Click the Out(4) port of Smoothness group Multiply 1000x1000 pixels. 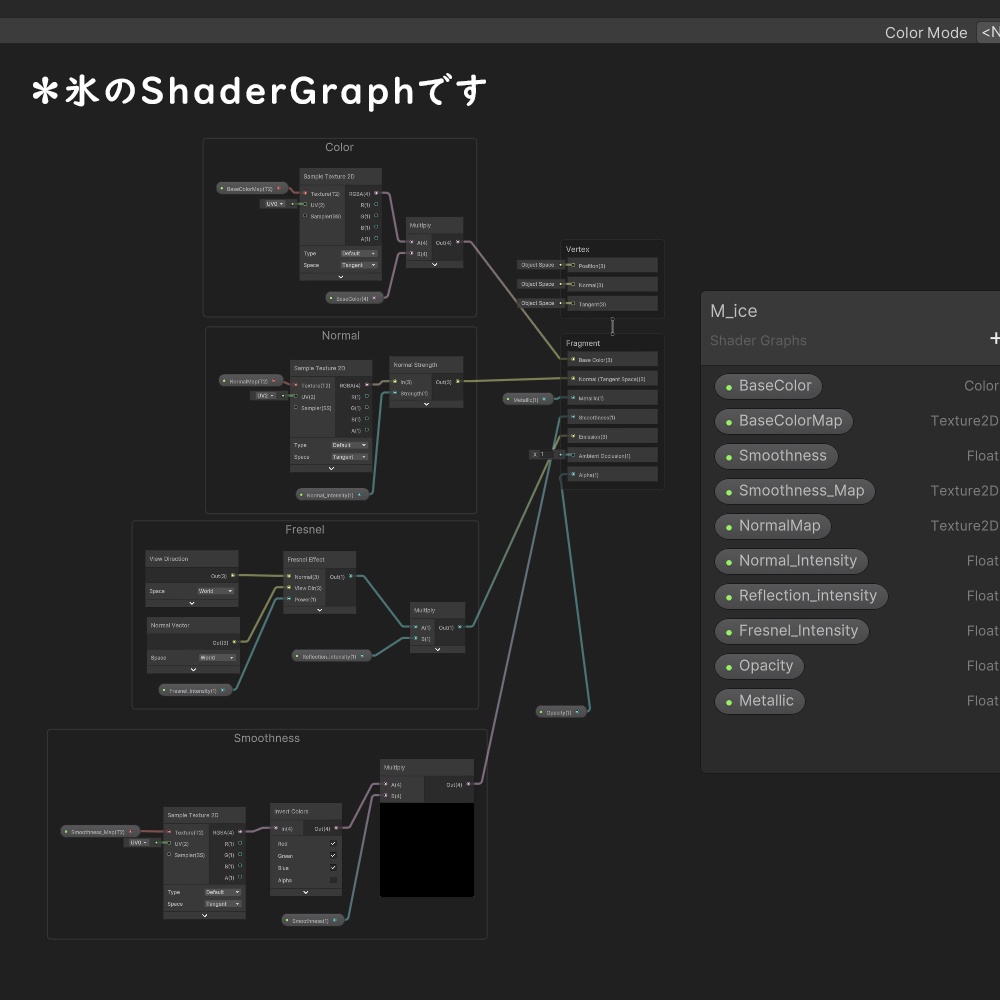pyautogui.click(x=469, y=784)
